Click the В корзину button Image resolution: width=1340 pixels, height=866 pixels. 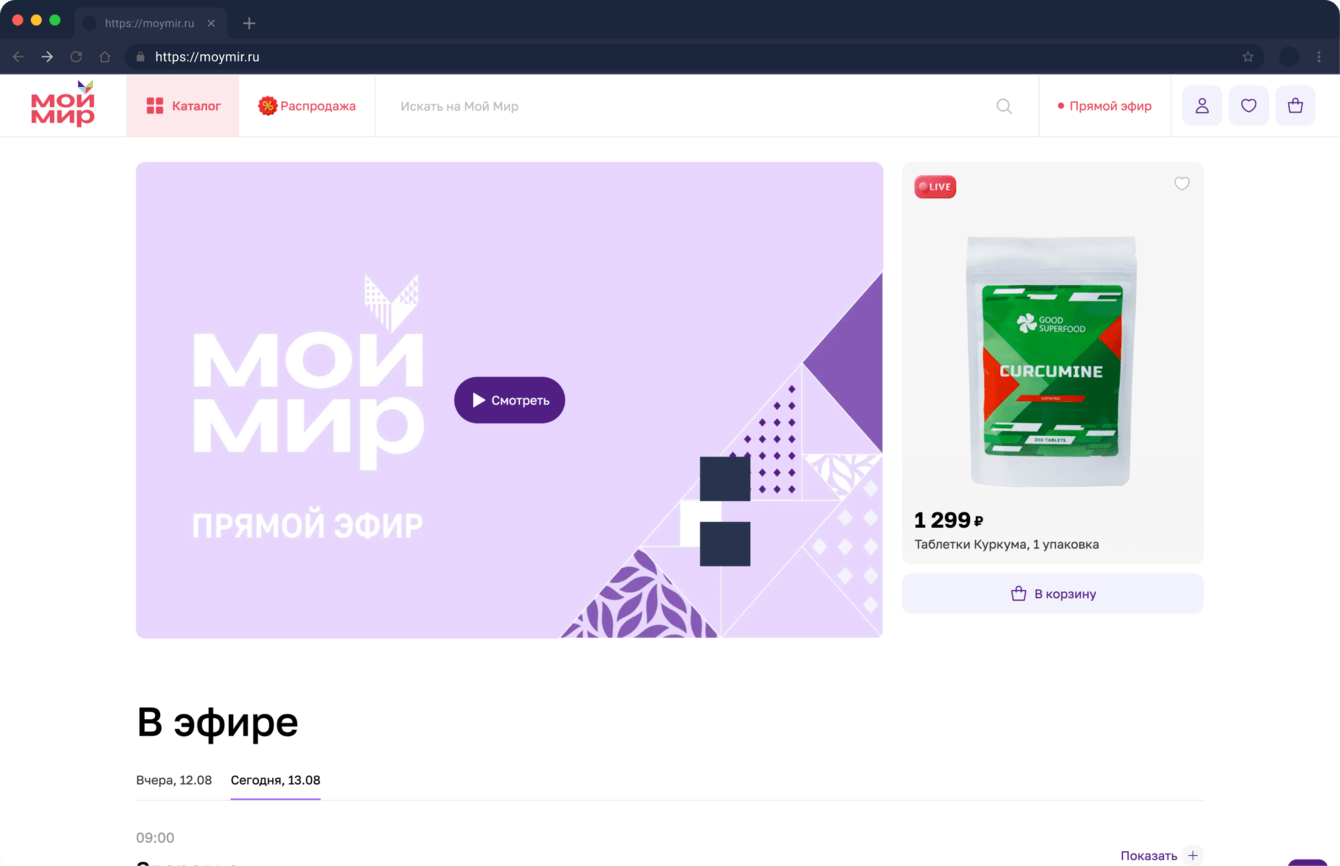coord(1053,594)
